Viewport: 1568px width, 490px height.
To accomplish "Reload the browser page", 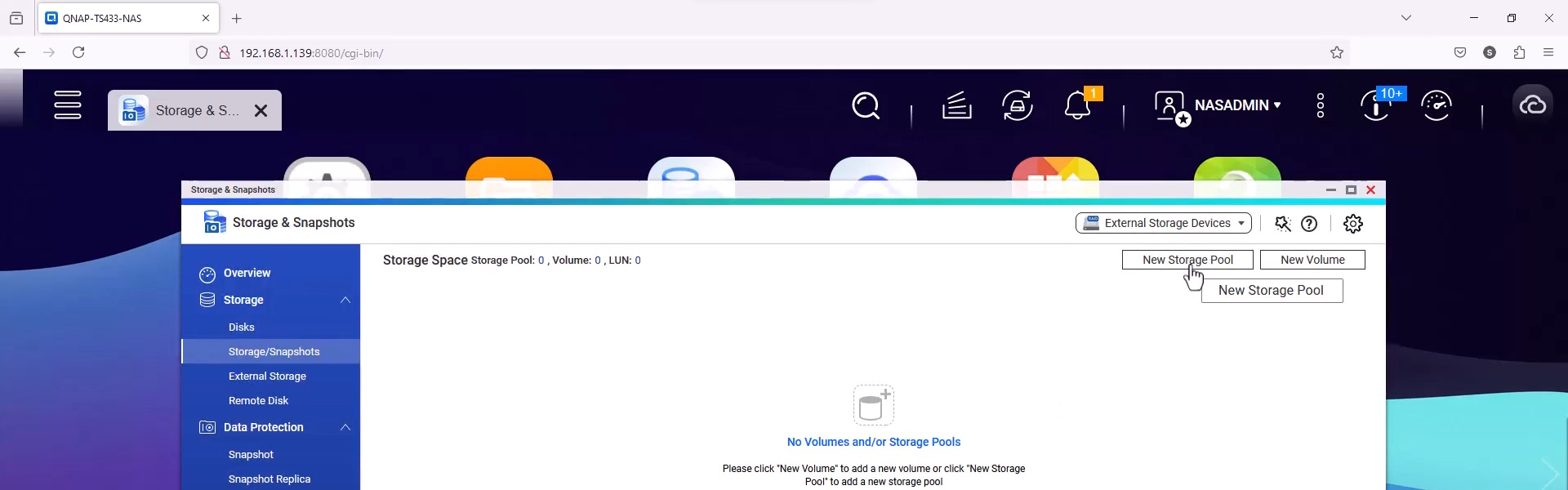I will click(78, 52).
